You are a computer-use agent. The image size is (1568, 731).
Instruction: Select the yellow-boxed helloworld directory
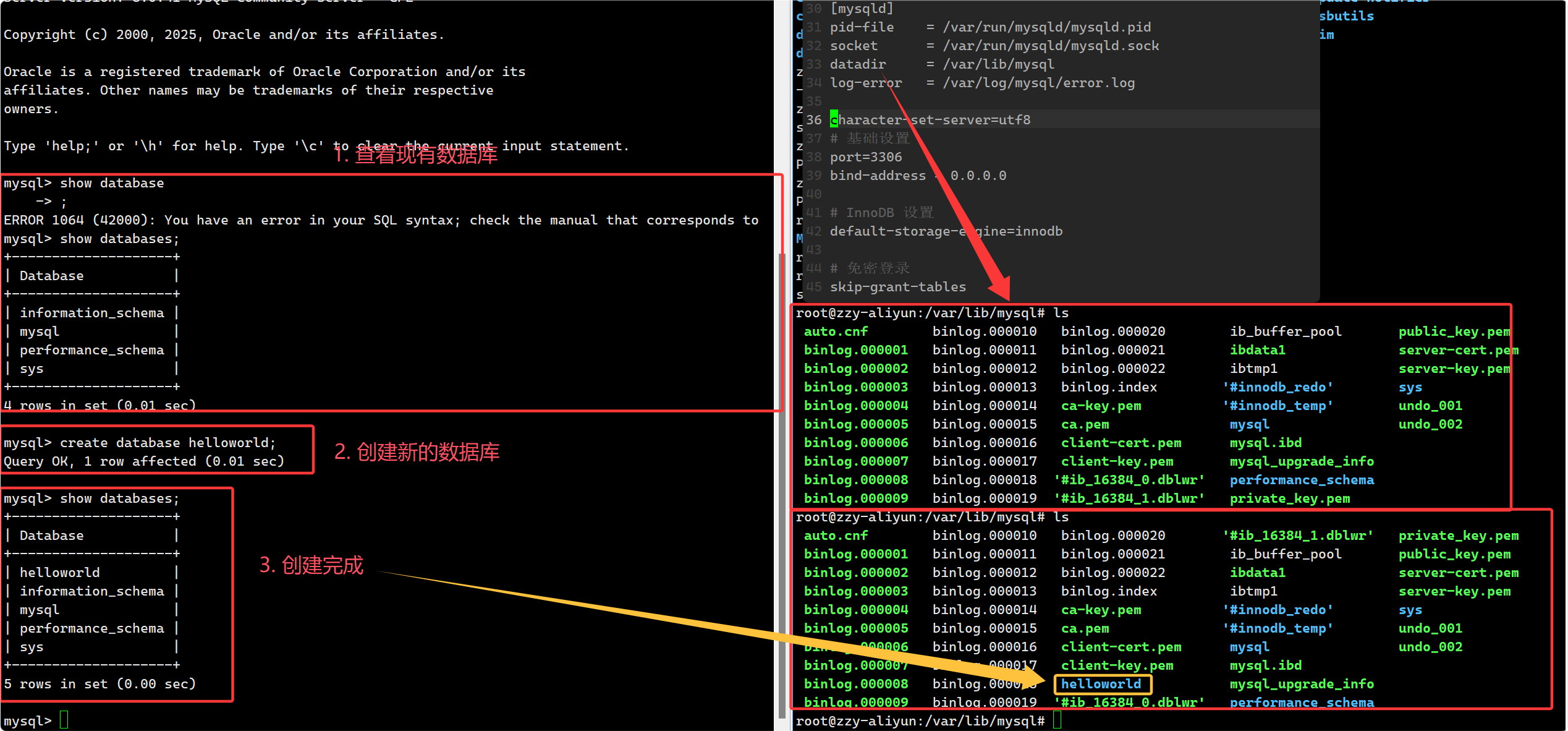pos(1101,684)
